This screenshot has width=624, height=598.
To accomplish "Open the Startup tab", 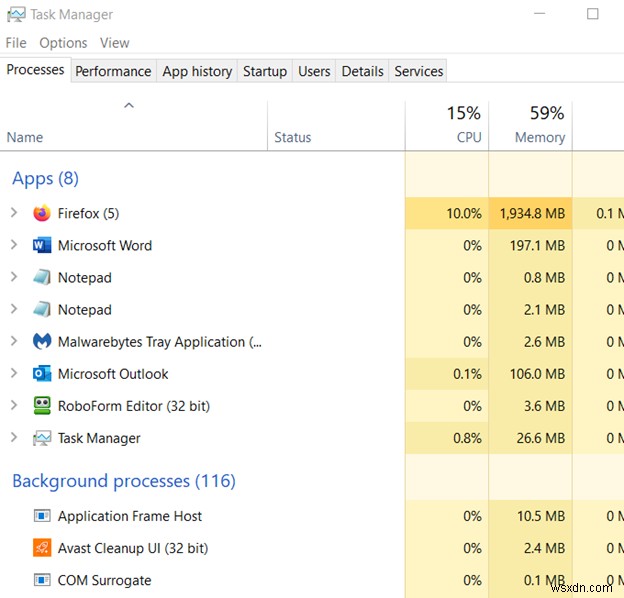I will [265, 71].
